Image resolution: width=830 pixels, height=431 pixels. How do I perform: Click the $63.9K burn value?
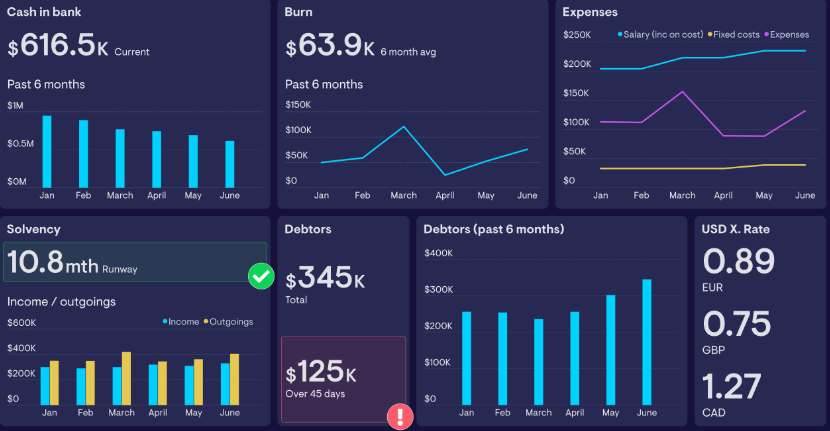click(x=329, y=45)
